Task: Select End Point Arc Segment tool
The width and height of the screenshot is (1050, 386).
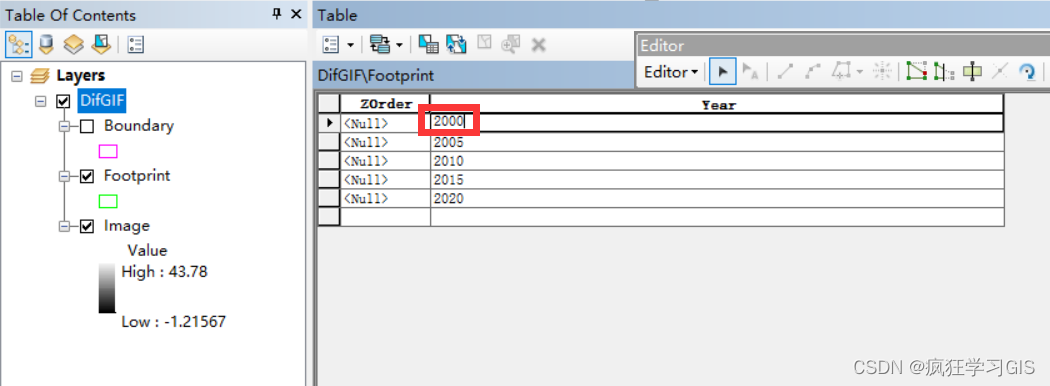Action: [x=813, y=72]
